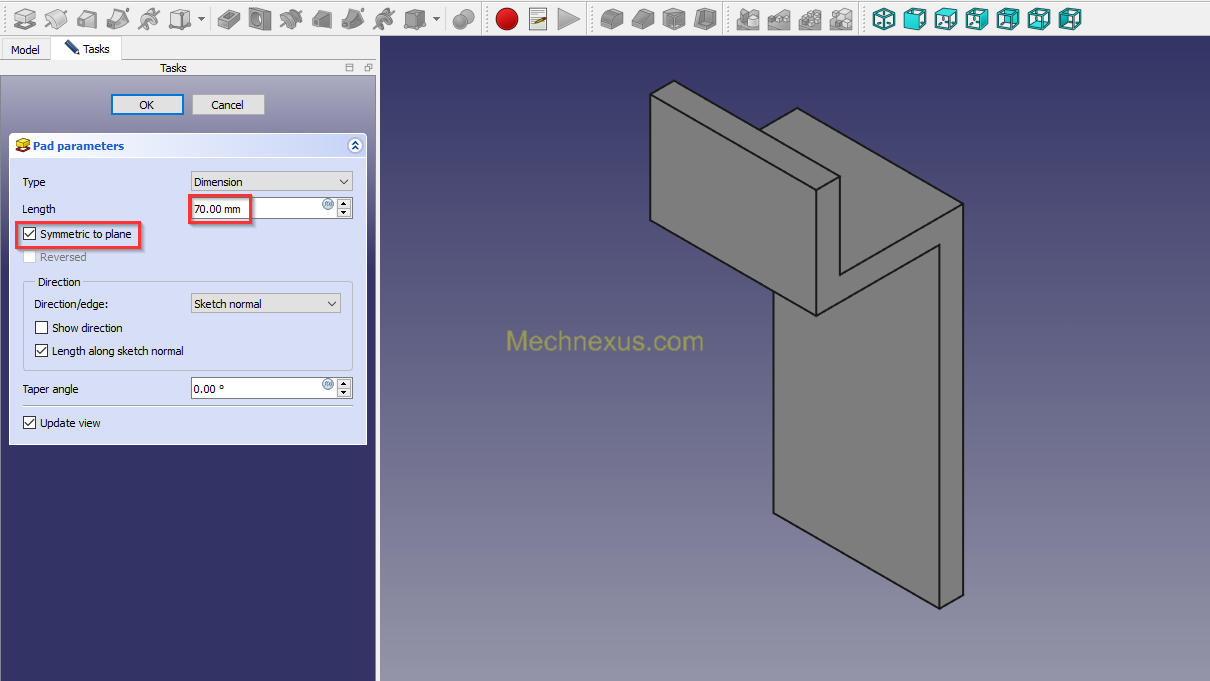Screen dimensions: 1210x681
Task: Decrease Length with down stepper arrow
Action: click(x=344, y=213)
